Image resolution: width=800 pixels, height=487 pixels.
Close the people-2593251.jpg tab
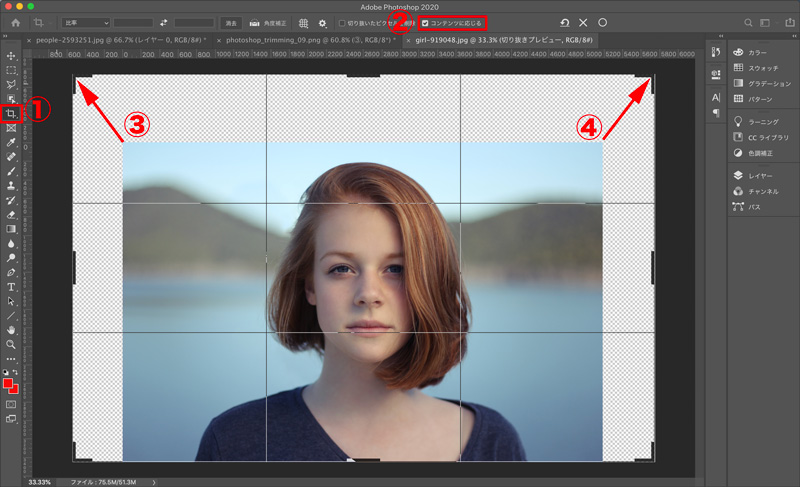[x=29, y=40]
